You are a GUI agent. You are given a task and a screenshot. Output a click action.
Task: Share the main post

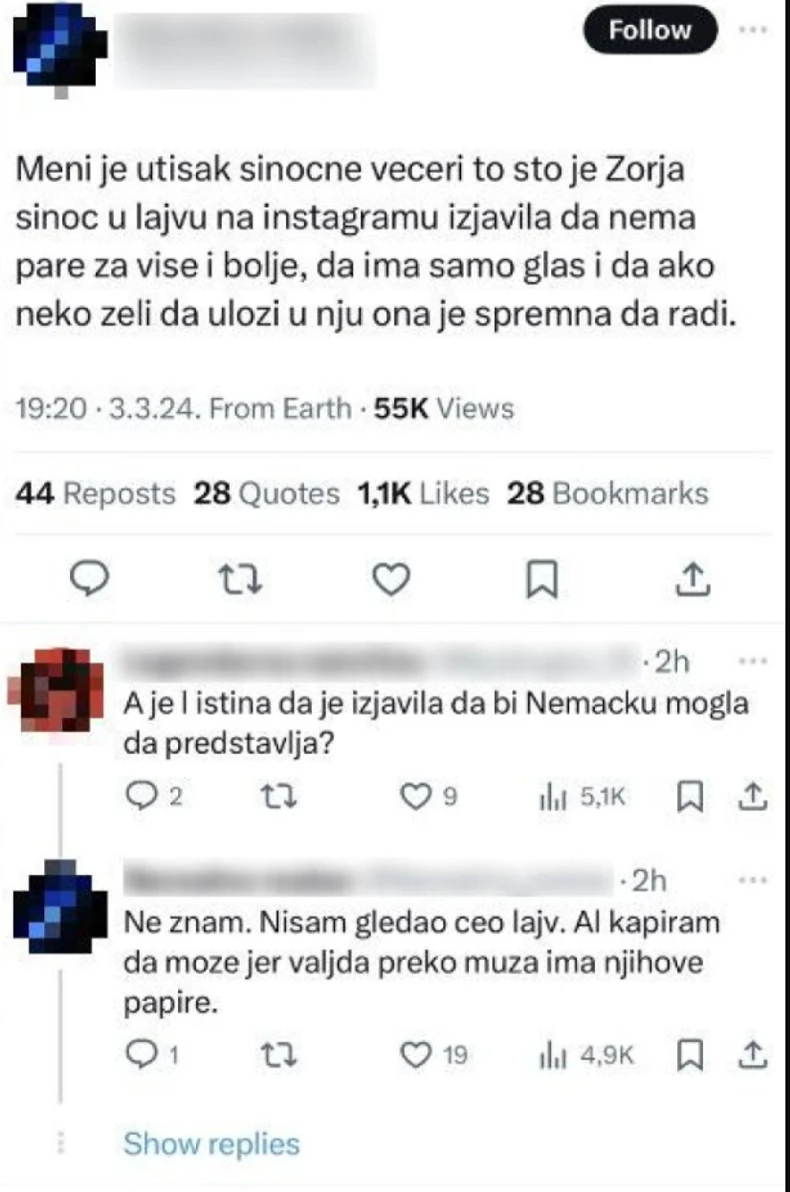[x=695, y=579]
